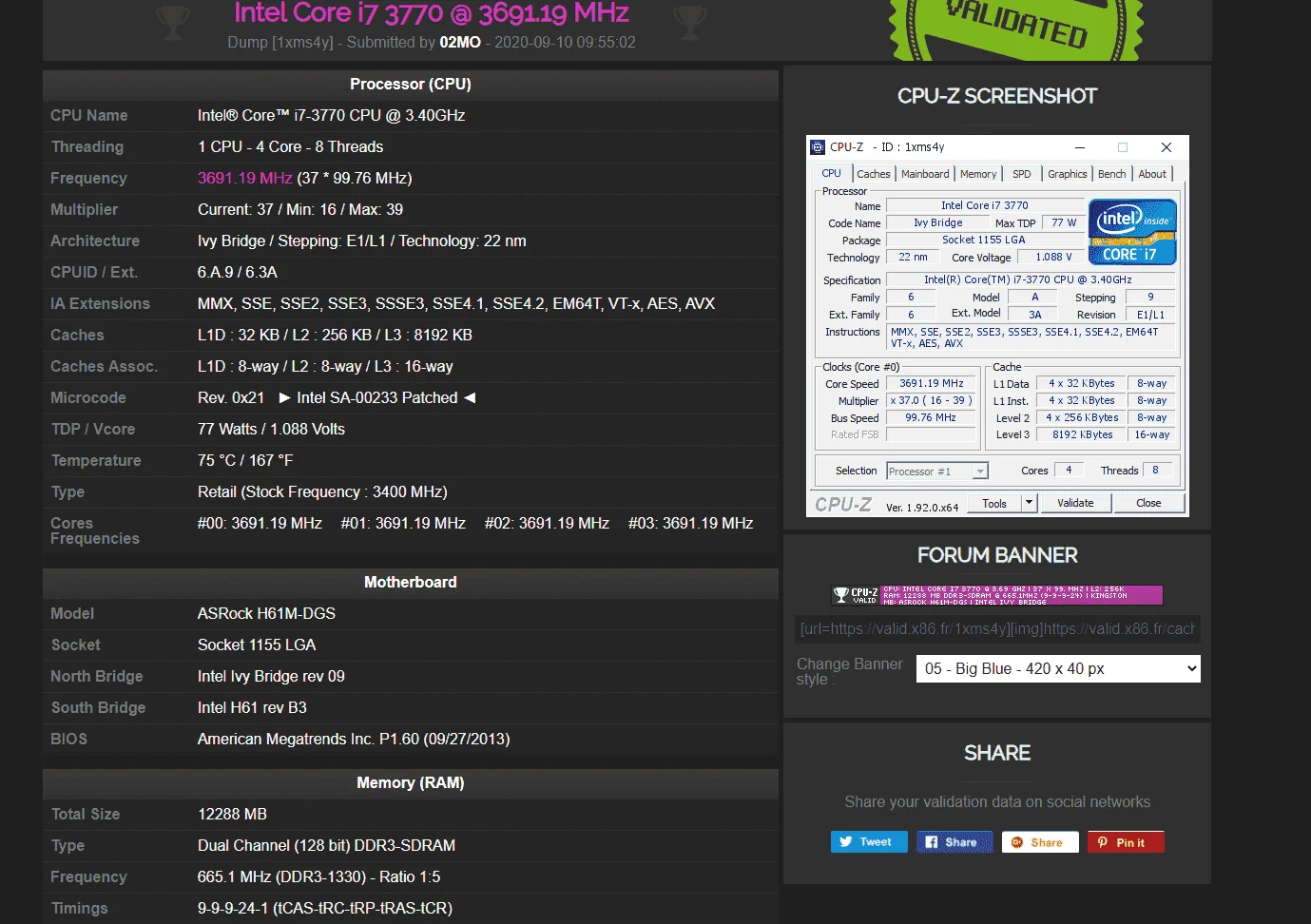Click the trophy icon left of the page title
The height and width of the screenshot is (924, 1311).
pos(172,22)
